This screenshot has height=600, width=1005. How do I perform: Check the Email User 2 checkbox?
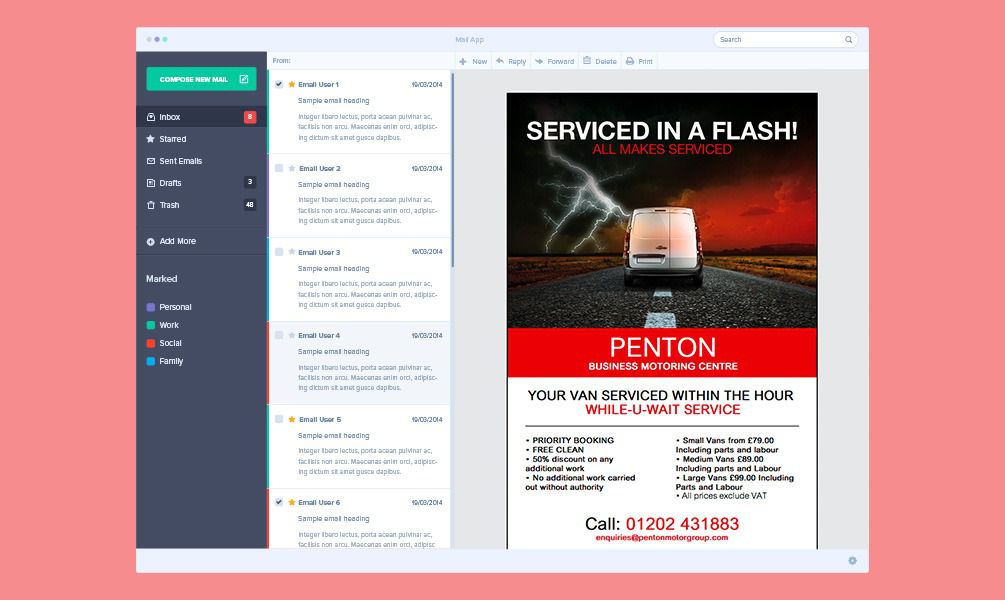click(x=279, y=168)
